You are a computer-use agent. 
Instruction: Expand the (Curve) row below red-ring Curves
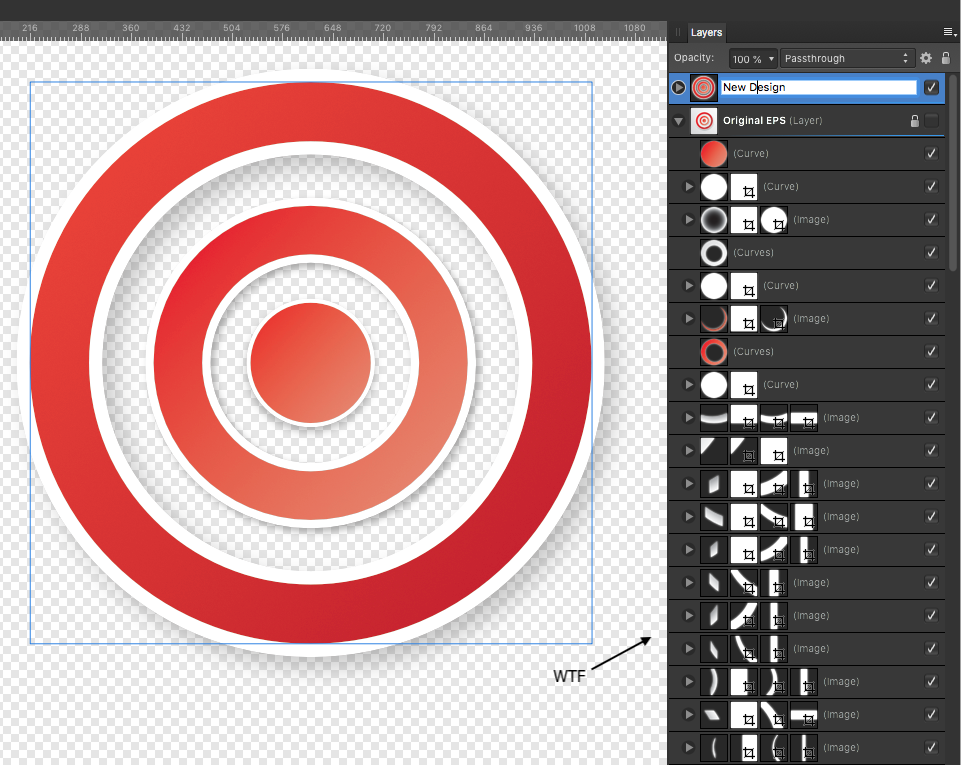tap(689, 384)
